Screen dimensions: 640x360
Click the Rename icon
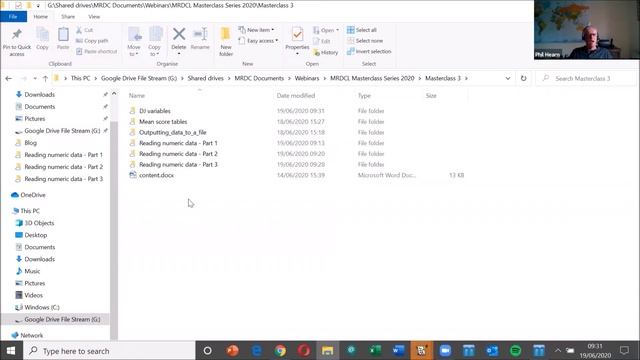[x=200, y=34]
